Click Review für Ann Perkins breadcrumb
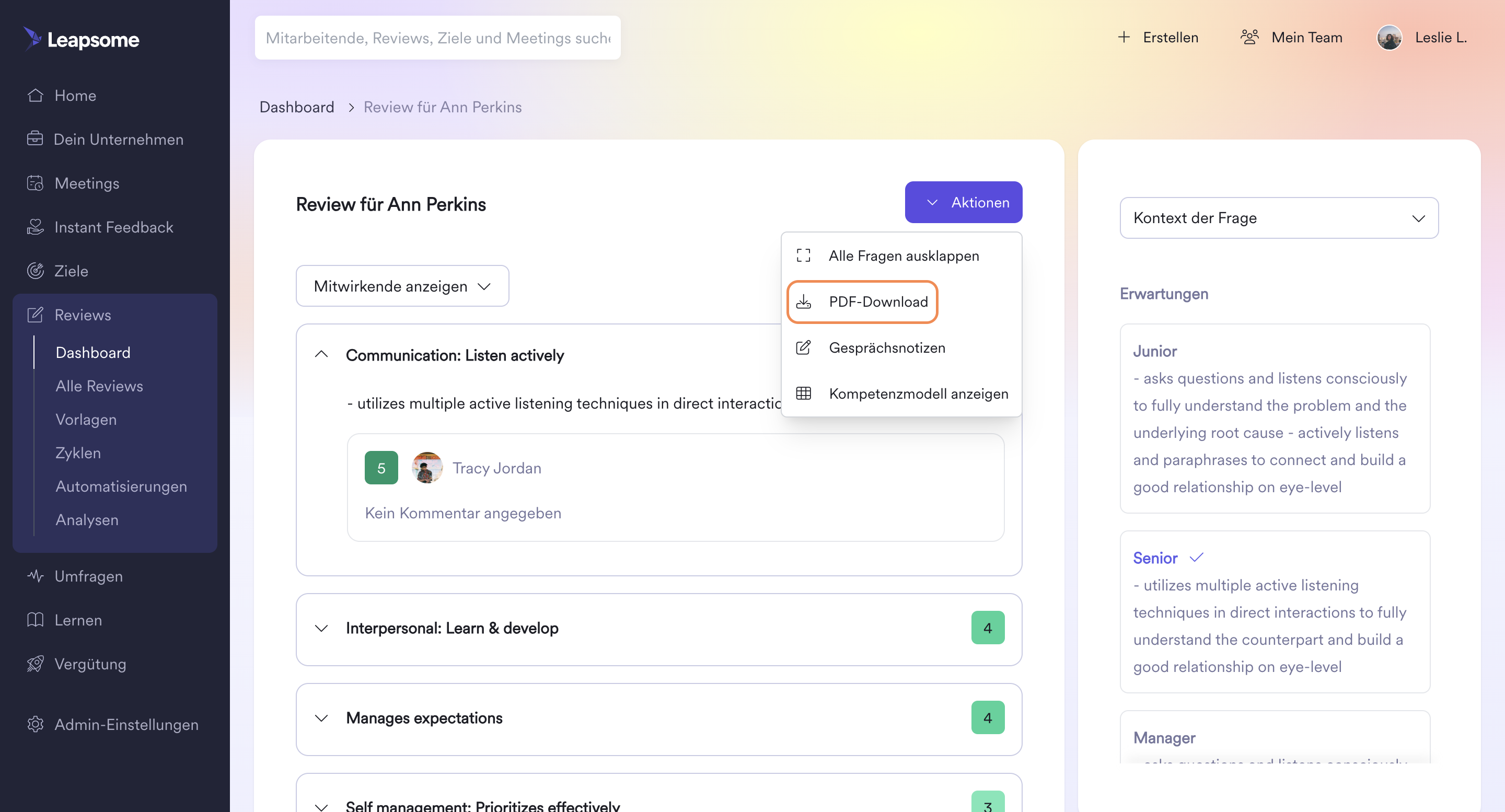 pyautogui.click(x=442, y=107)
